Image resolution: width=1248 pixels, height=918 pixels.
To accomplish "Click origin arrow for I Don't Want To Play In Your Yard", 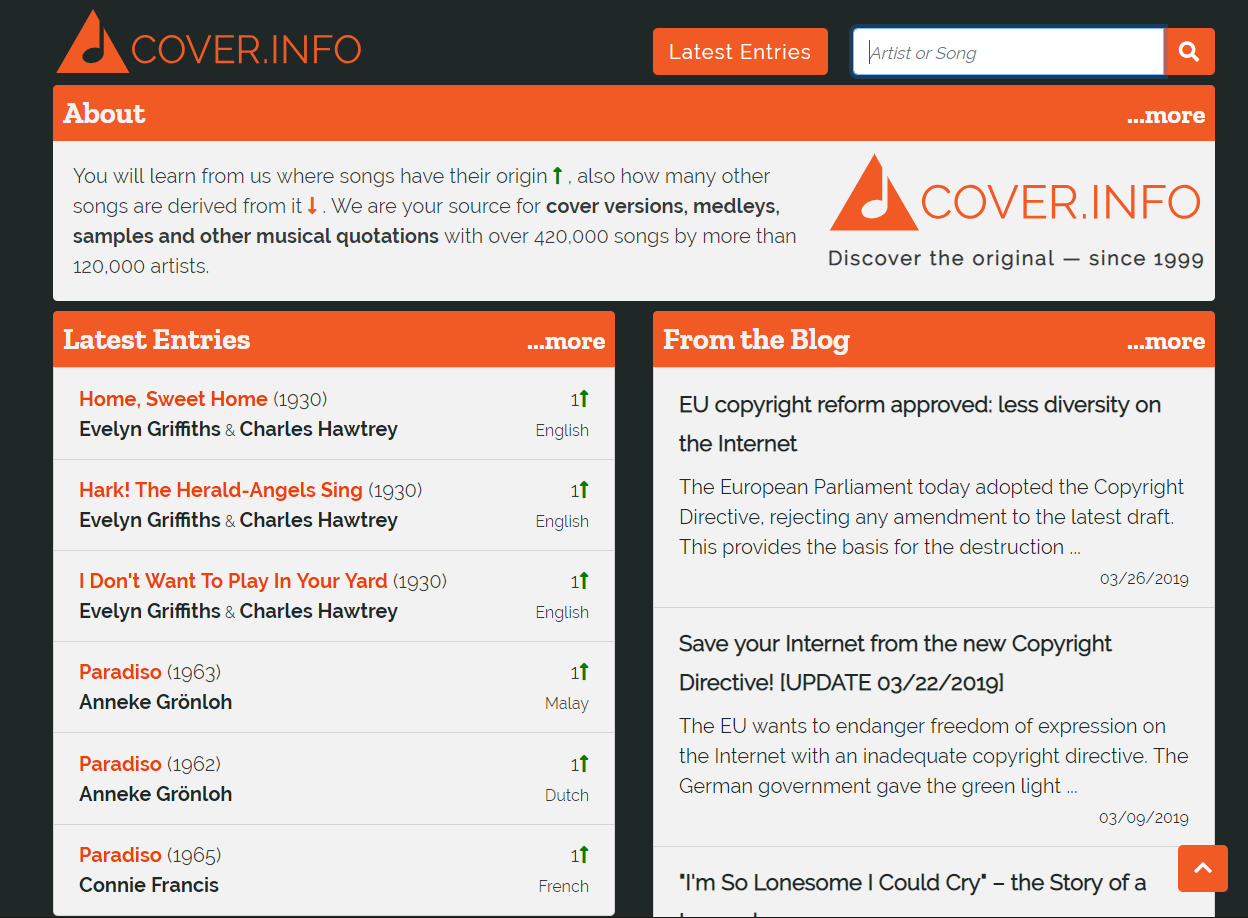I will (584, 581).
